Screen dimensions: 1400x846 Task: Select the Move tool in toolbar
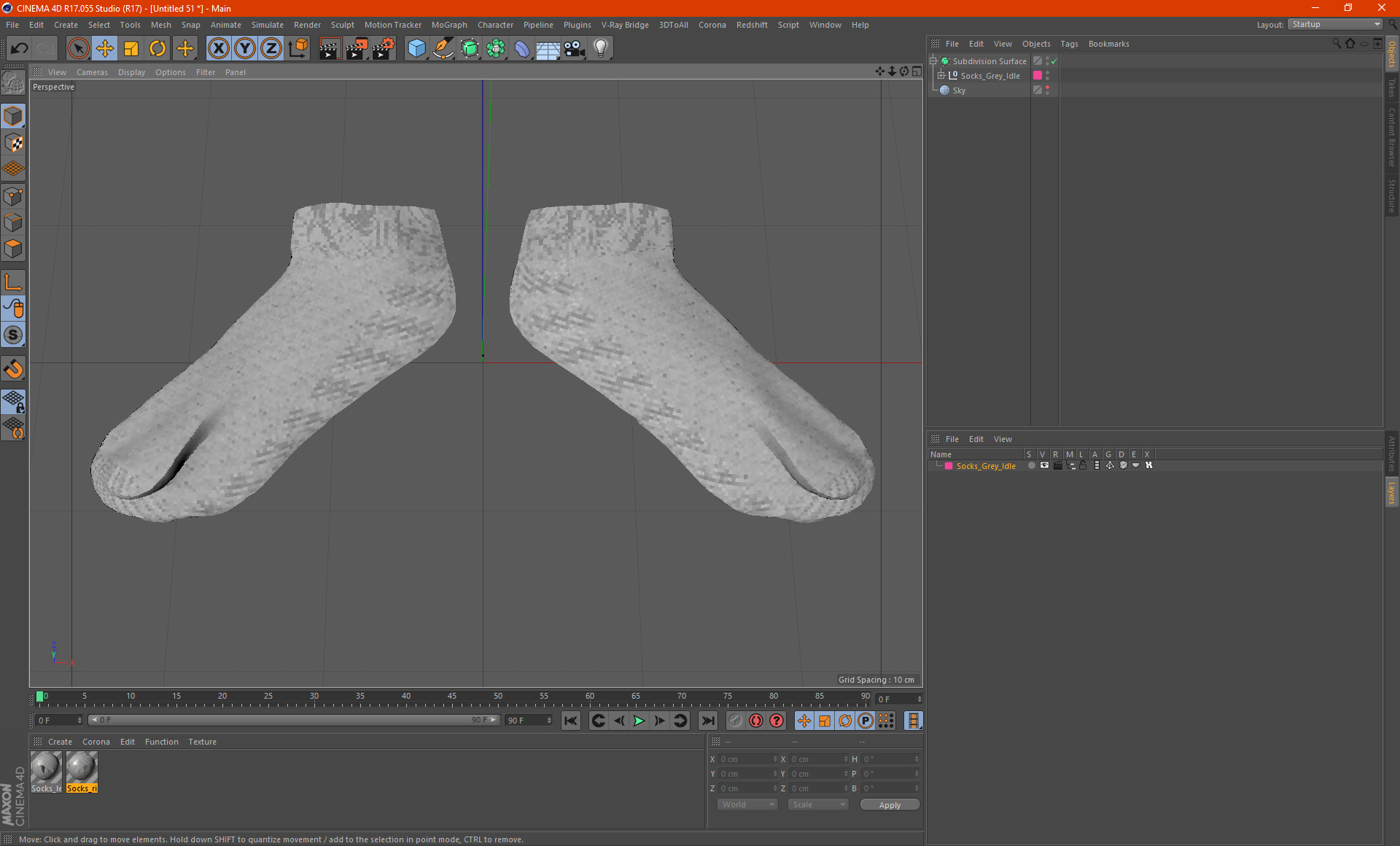(105, 49)
